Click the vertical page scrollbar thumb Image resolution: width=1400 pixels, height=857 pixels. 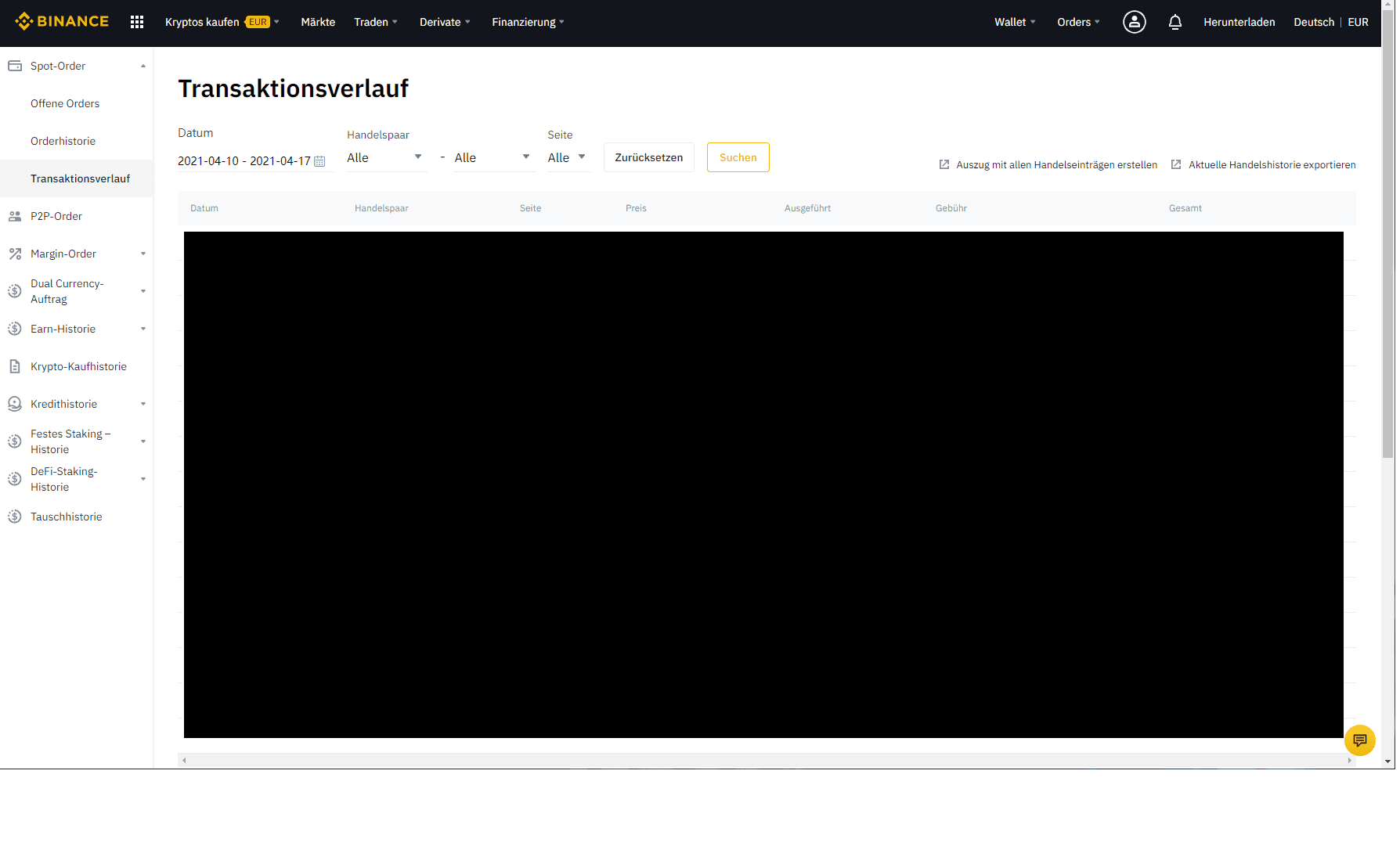click(1388, 235)
